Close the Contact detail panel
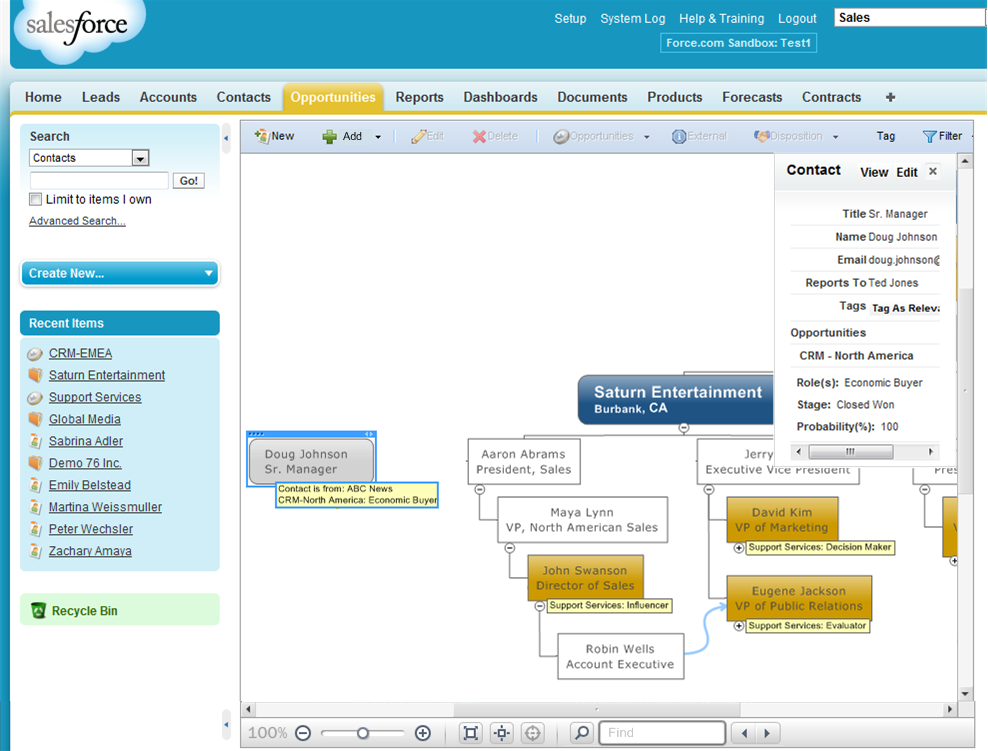Image resolution: width=988 pixels, height=751 pixels. 933,171
